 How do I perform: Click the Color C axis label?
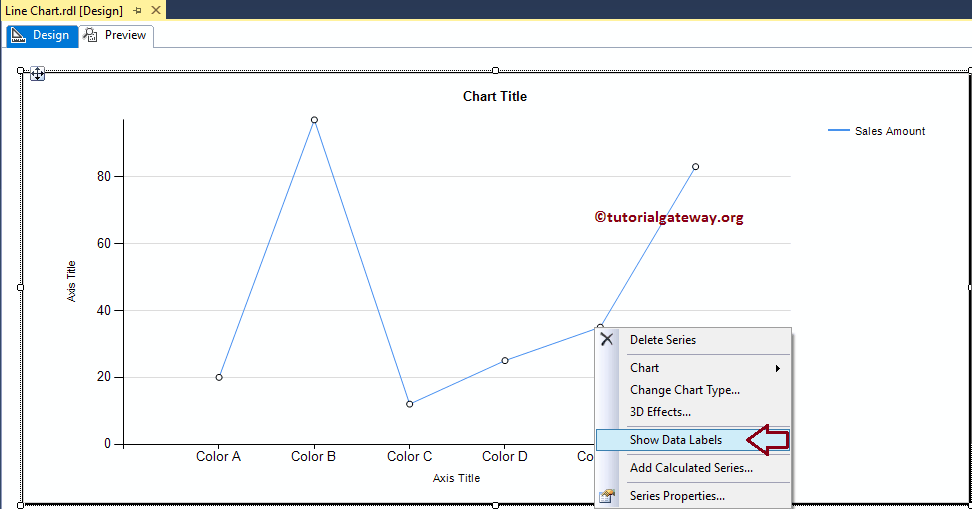pyautogui.click(x=409, y=456)
